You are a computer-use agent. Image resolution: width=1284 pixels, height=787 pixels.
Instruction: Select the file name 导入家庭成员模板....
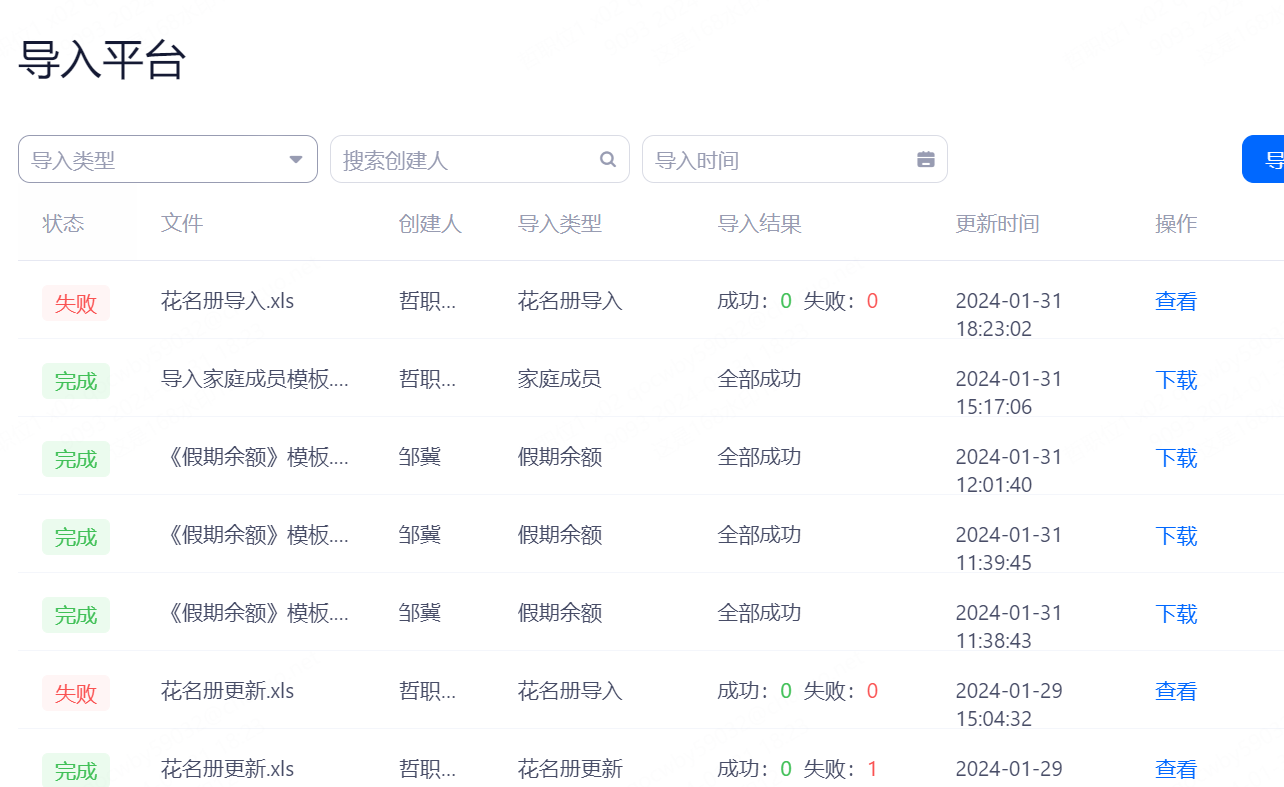[x=255, y=379]
